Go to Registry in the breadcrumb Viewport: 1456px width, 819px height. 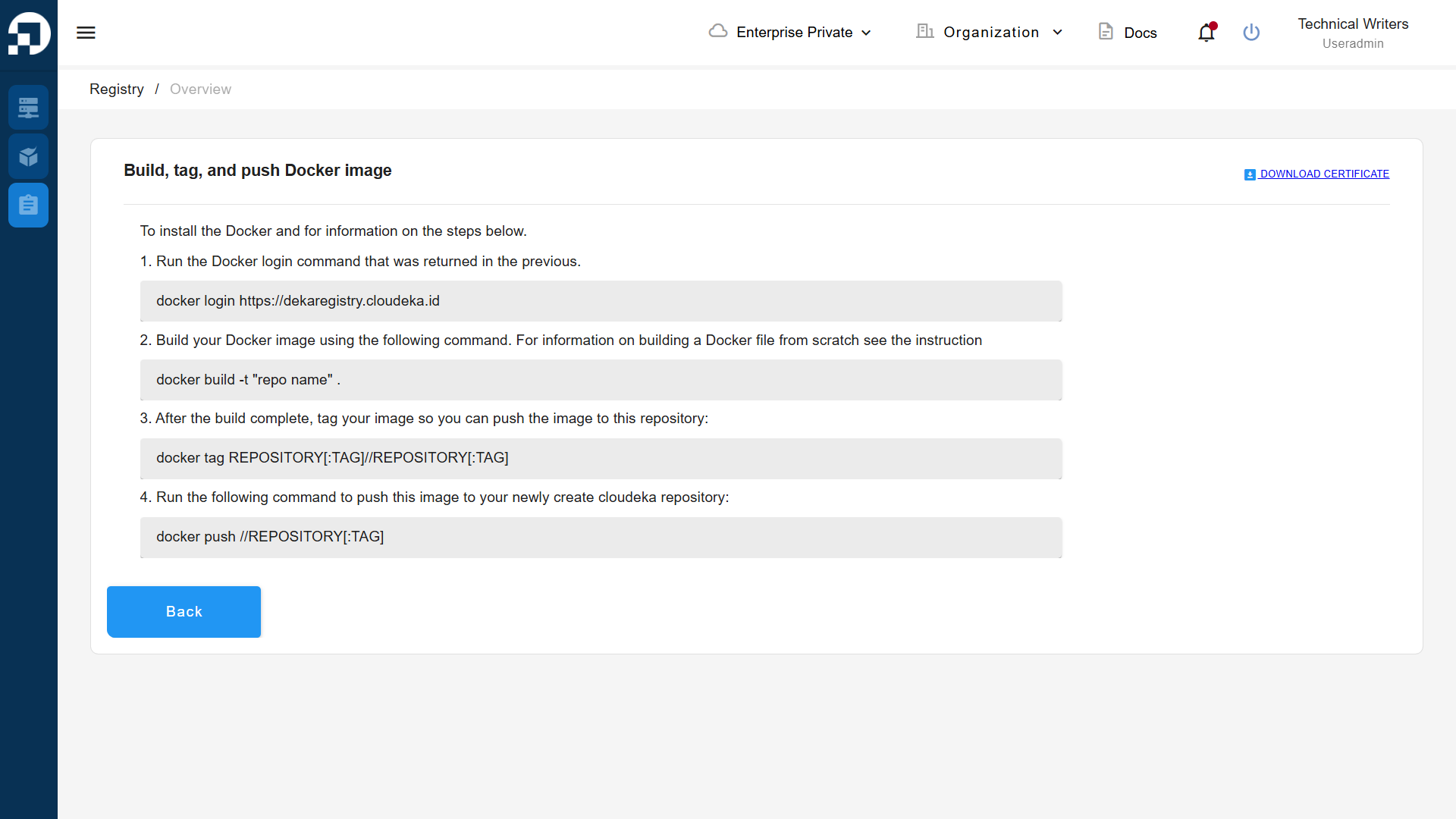pos(117,89)
